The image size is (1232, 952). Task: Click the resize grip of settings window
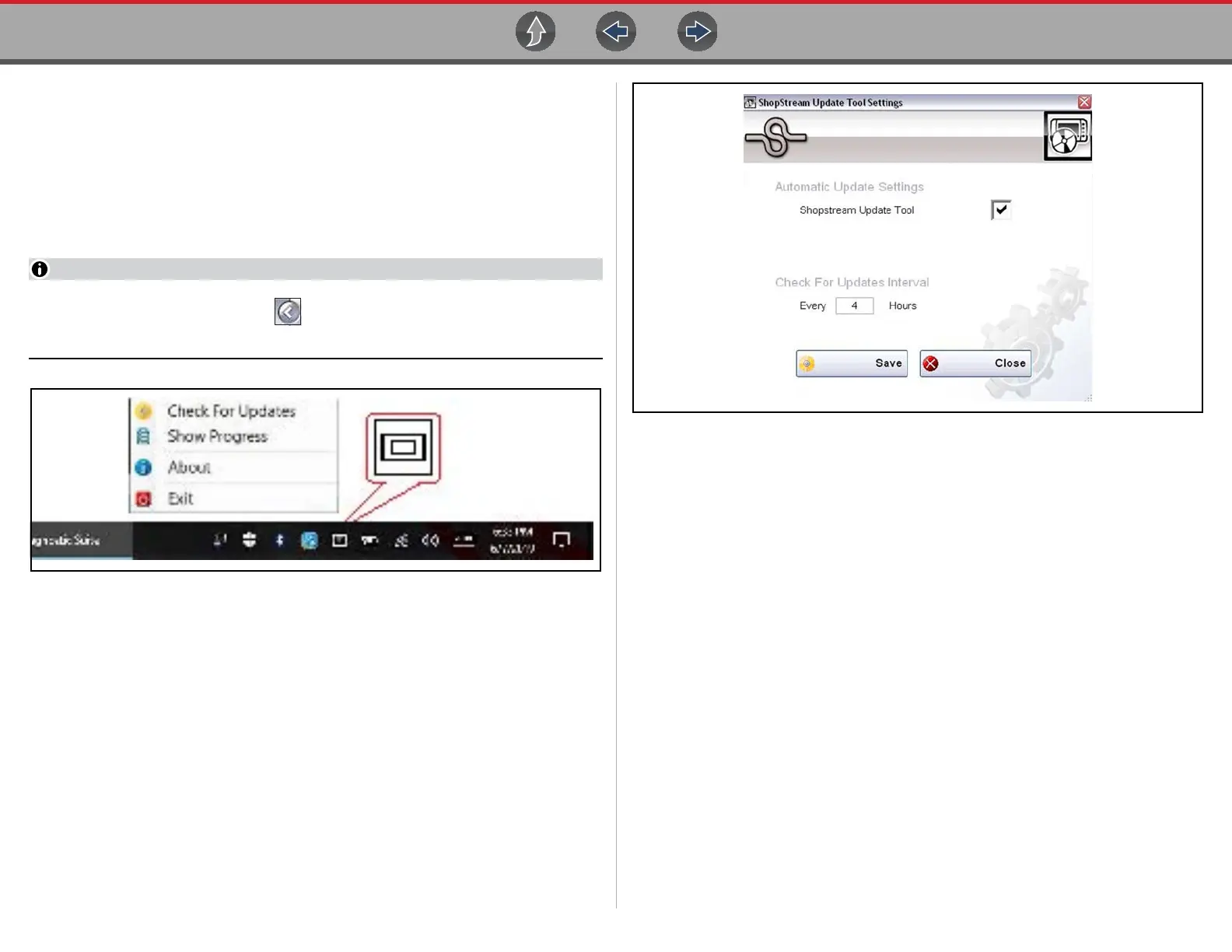[1088, 397]
